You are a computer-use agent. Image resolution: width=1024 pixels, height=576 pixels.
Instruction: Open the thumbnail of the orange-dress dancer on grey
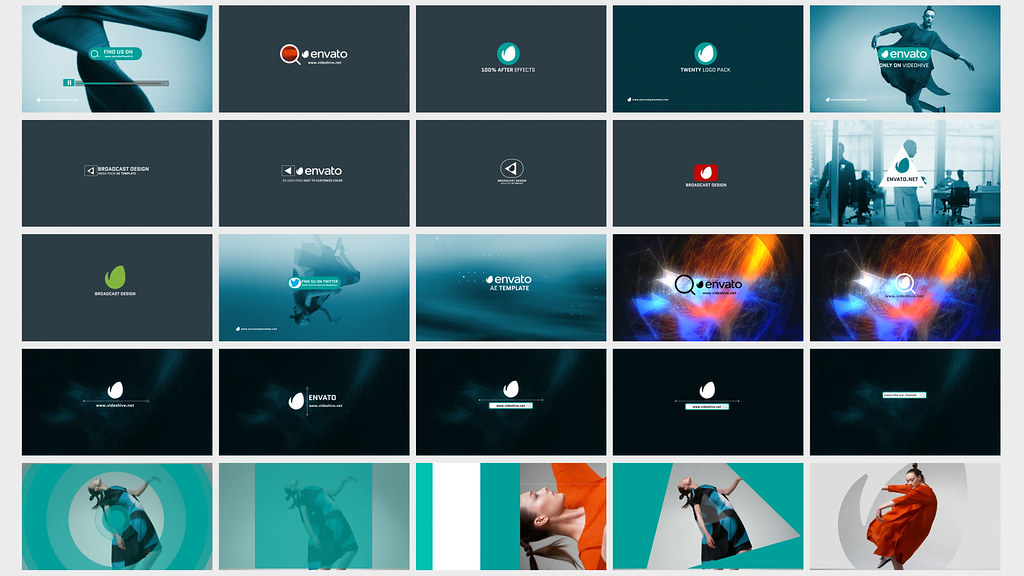905,517
